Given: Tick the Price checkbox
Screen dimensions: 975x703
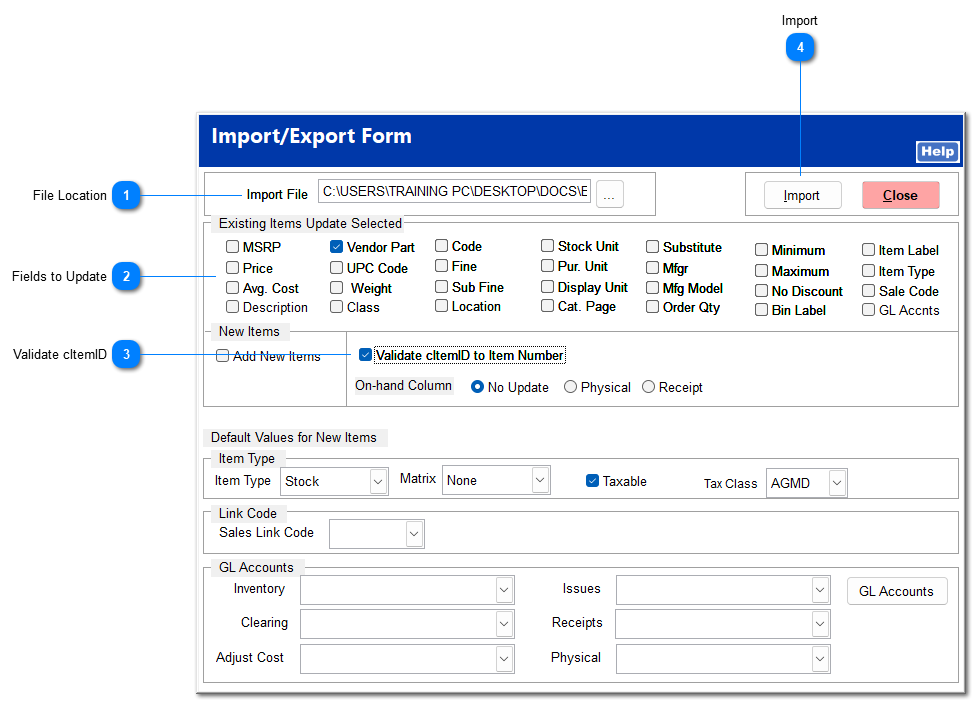Looking at the screenshot, I should (233, 268).
